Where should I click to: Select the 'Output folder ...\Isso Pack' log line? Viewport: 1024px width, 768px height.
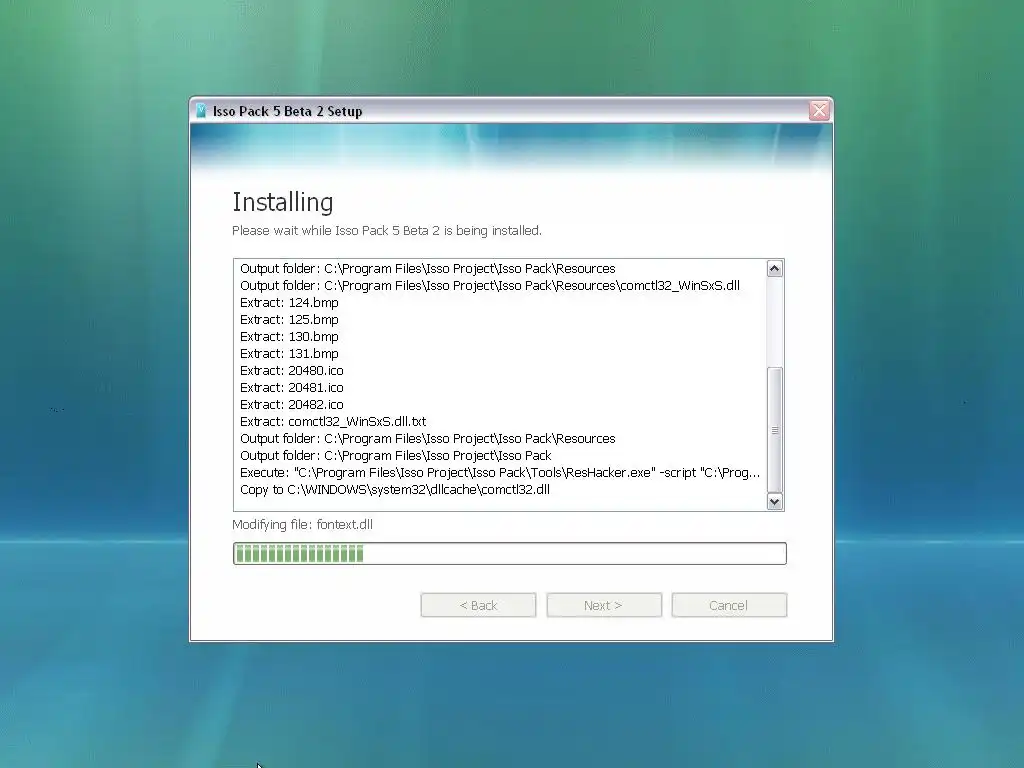tap(396, 455)
